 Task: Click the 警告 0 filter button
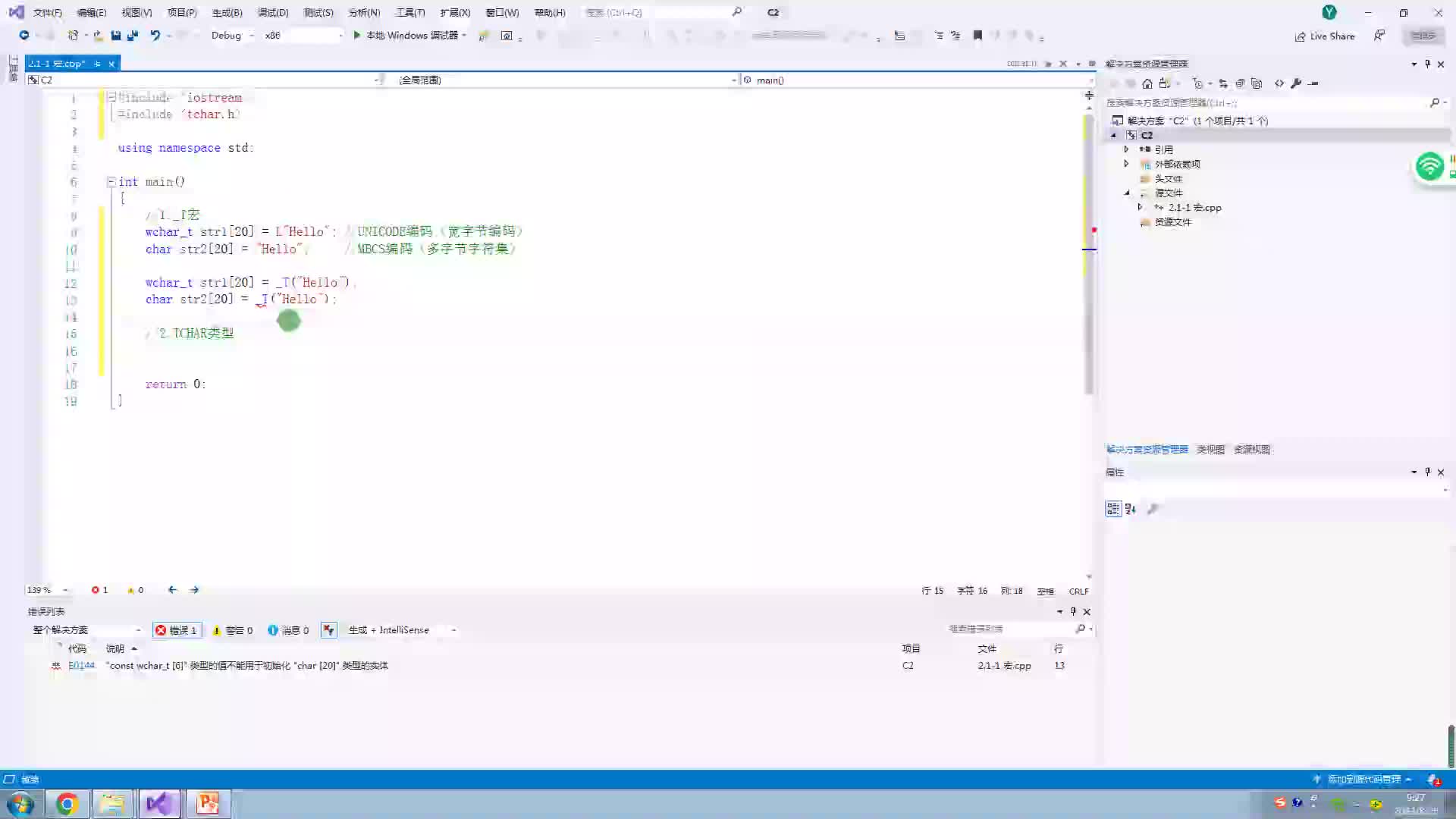(x=231, y=629)
